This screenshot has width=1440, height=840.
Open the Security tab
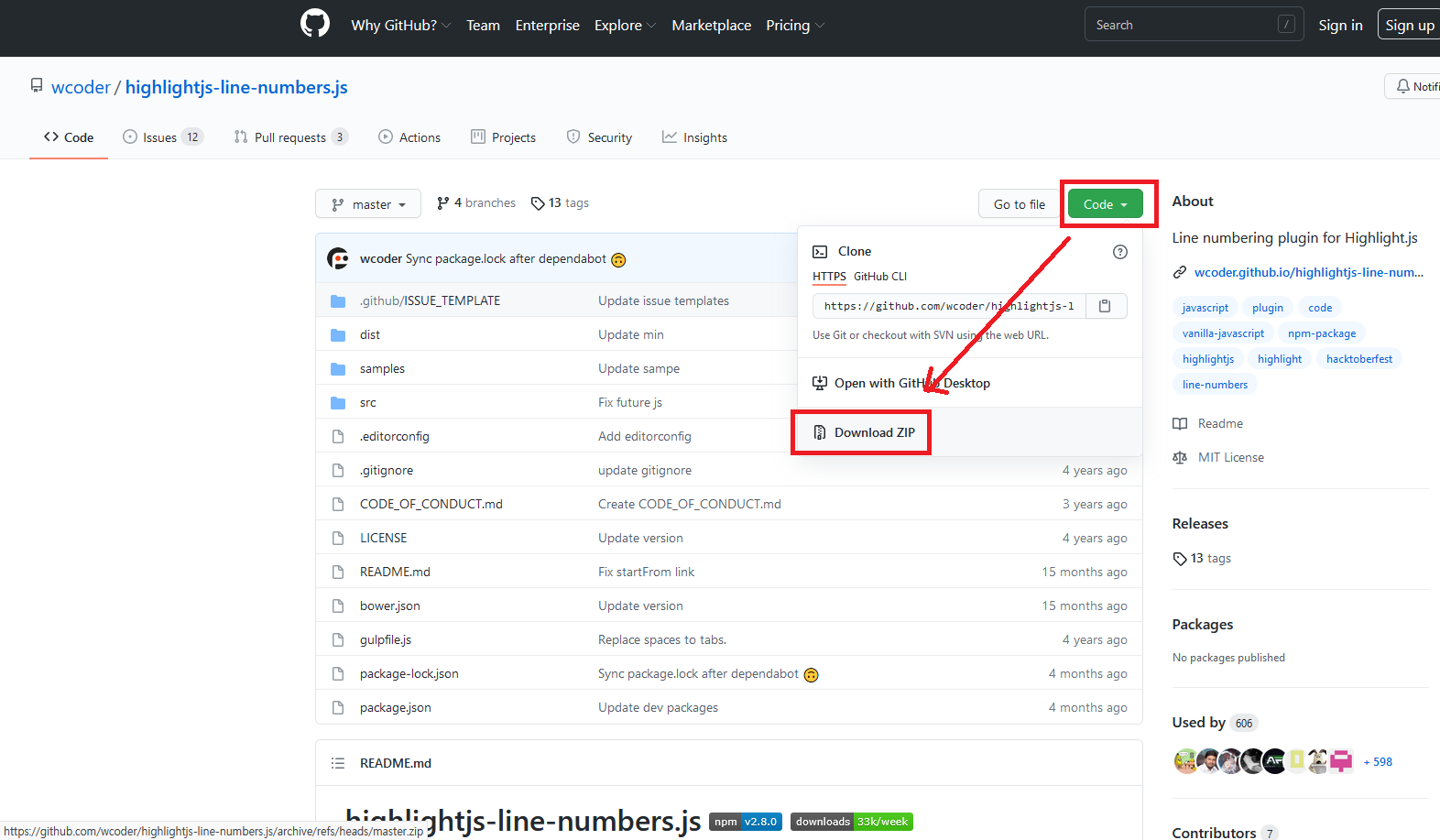point(599,137)
